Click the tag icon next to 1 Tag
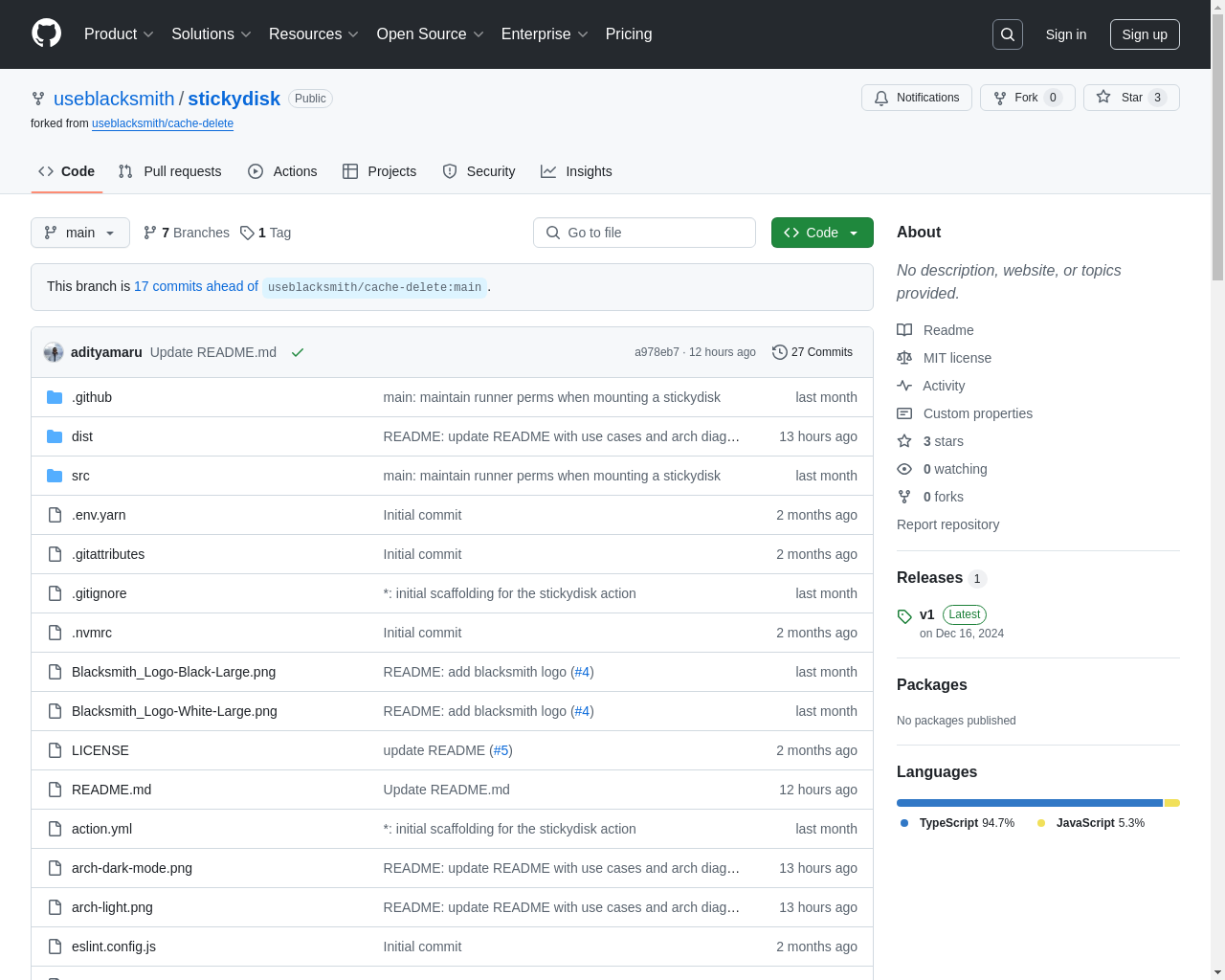This screenshot has width=1225, height=980. pos(247,233)
